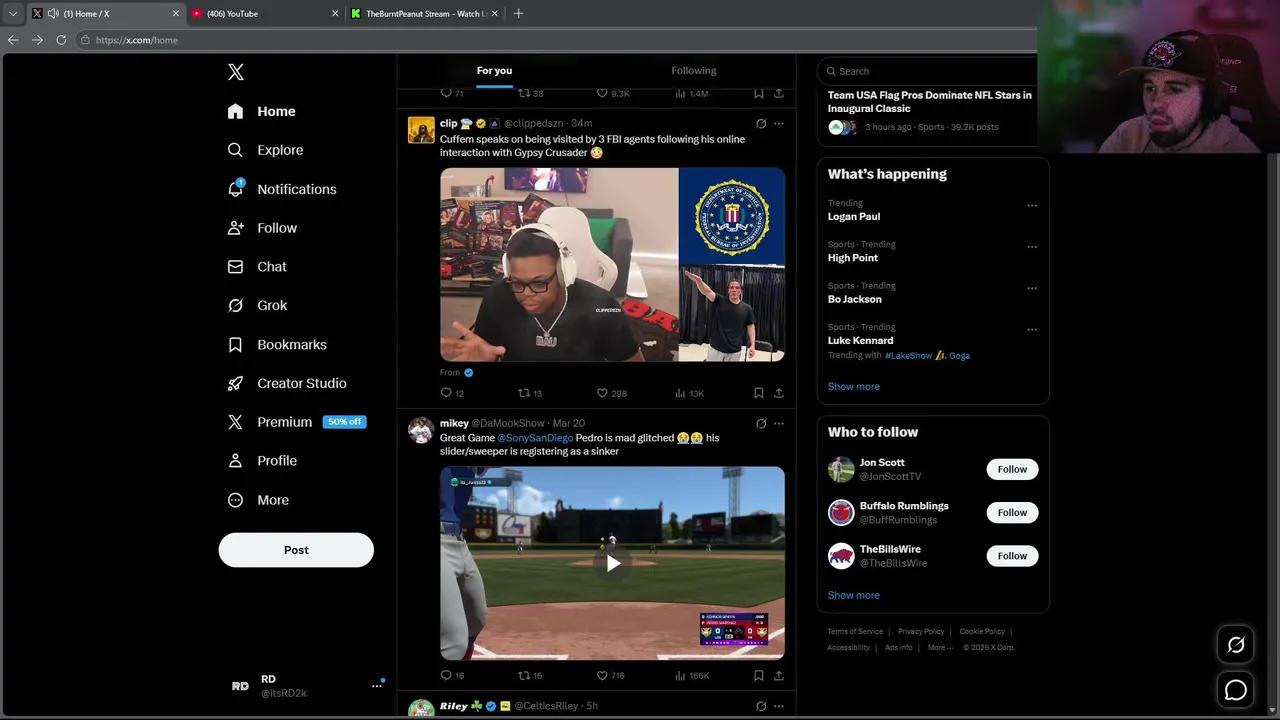Image resolution: width=1280 pixels, height=720 pixels.
Task: Bookmark the clip Cuffem post
Action: click(x=759, y=393)
